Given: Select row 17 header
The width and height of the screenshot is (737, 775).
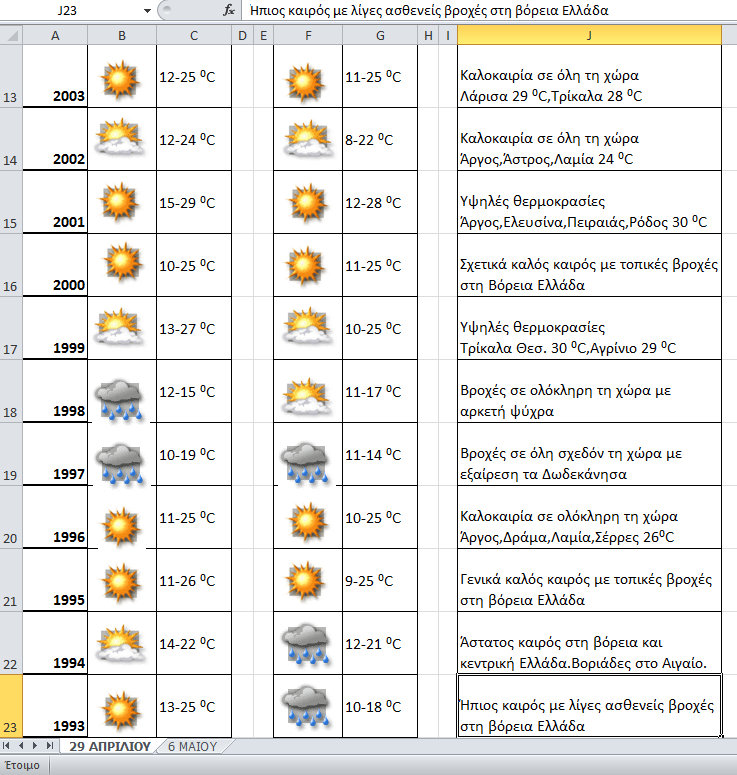Looking at the screenshot, I should [10, 328].
